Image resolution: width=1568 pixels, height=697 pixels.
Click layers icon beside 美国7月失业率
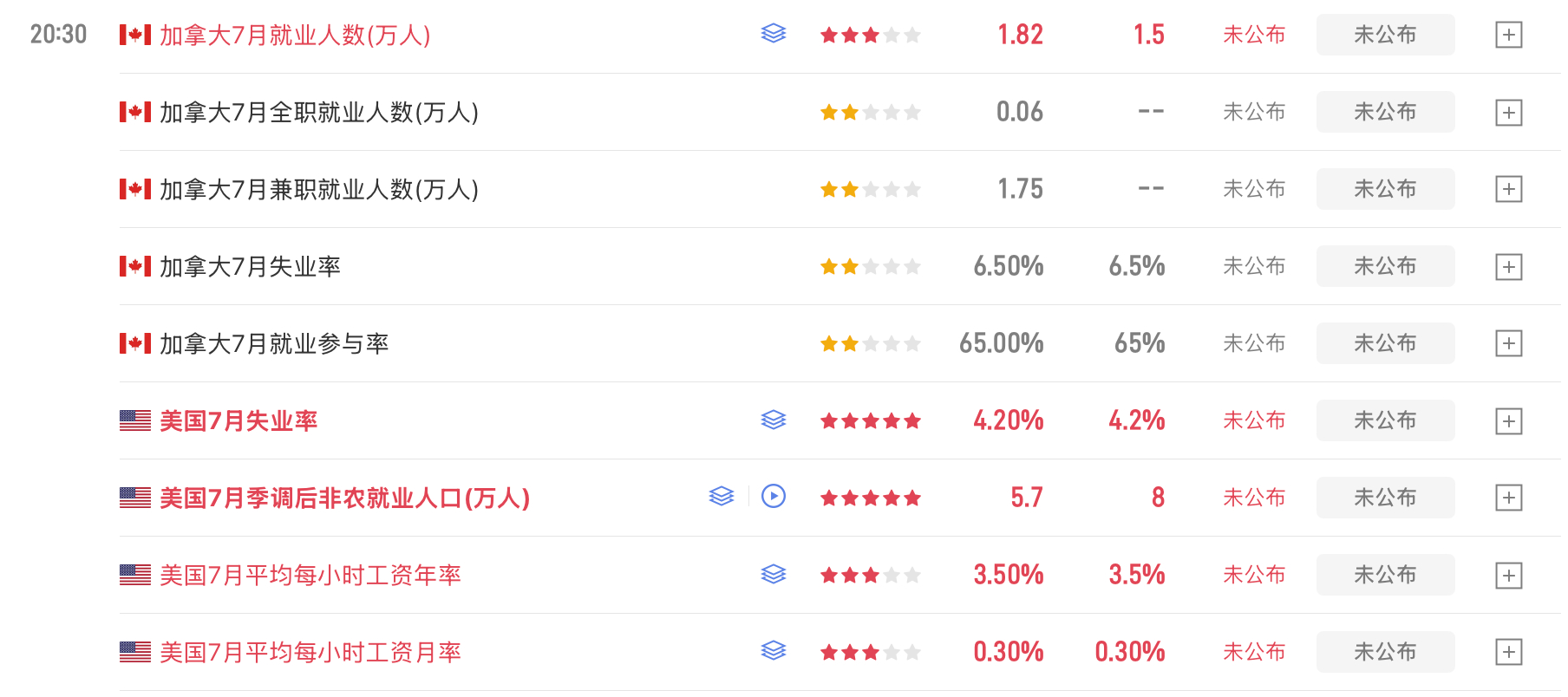pyautogui.click(x=773, y=420)
